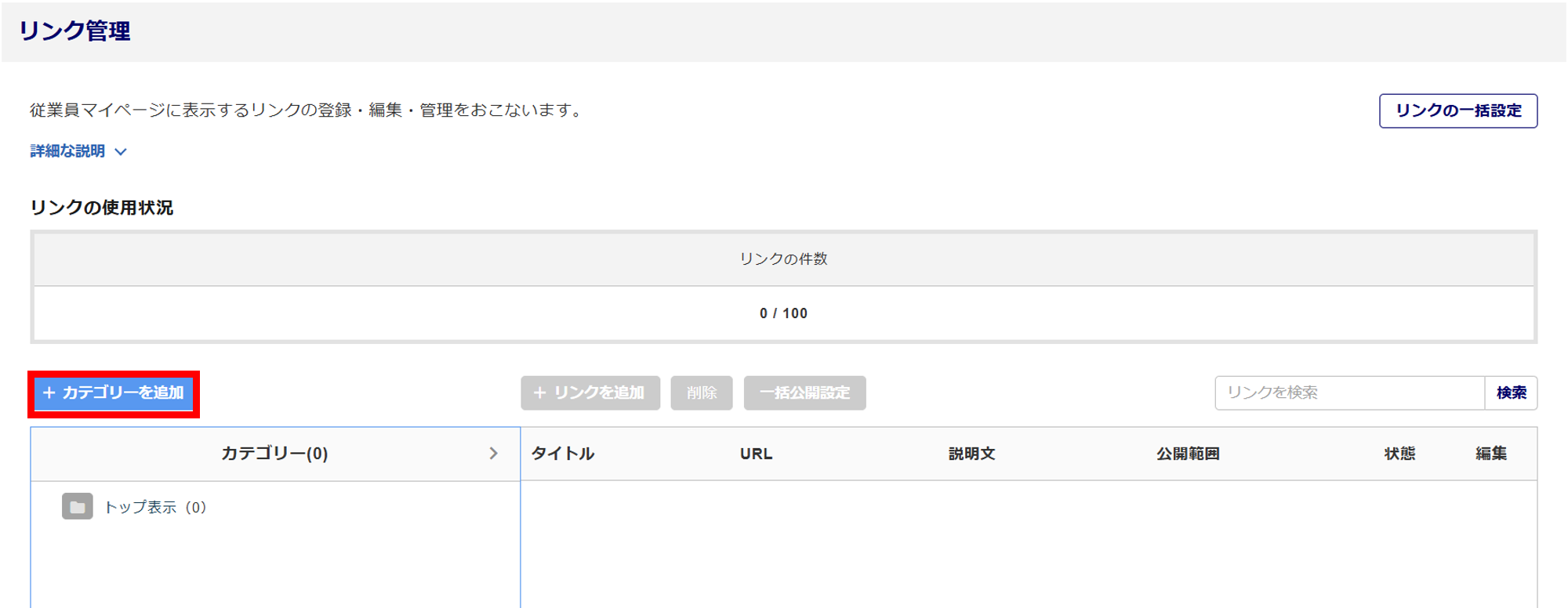Click the plus icon on リンクを追加
This screenshot has width=1568, height=608.
click(x=539, y=393)
